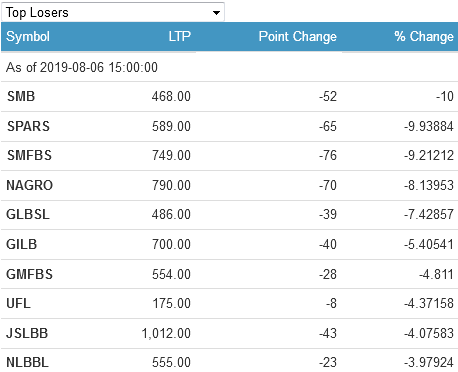Click SPARS point change value -65

pyautogui.click(x=328, y=126)
